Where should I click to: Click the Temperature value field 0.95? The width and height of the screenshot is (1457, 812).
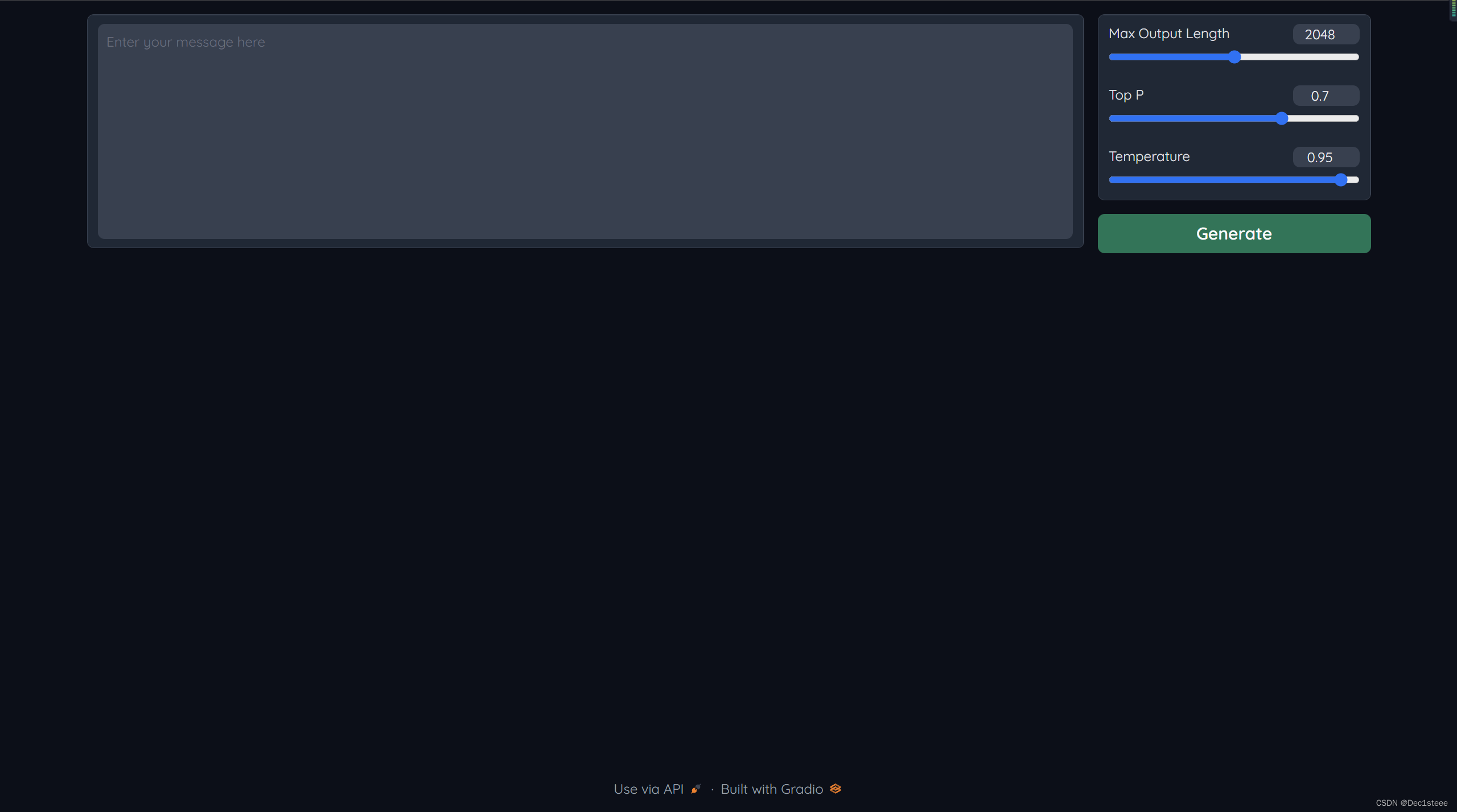(1326, 158)
